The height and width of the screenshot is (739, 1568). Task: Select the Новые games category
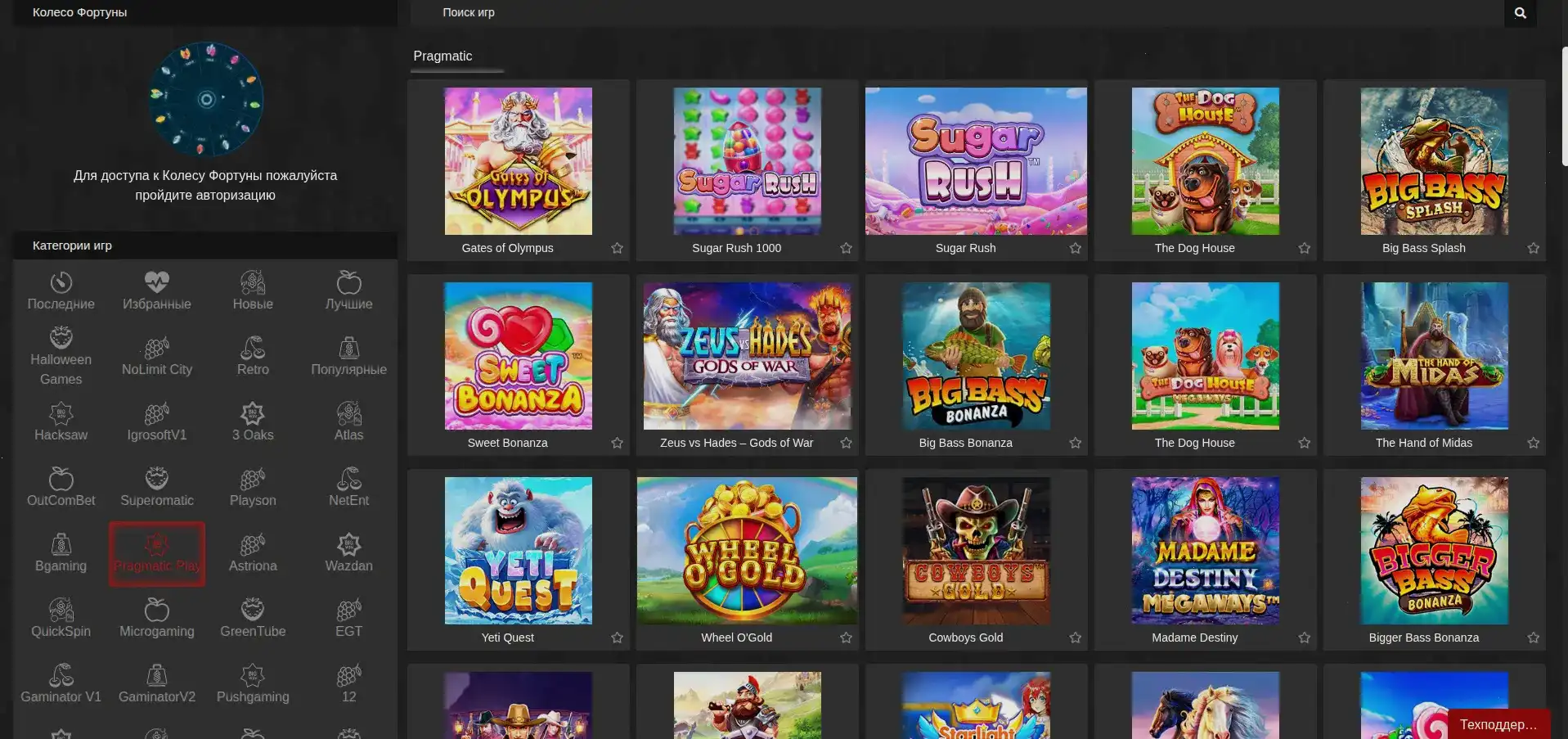[253, 291]
